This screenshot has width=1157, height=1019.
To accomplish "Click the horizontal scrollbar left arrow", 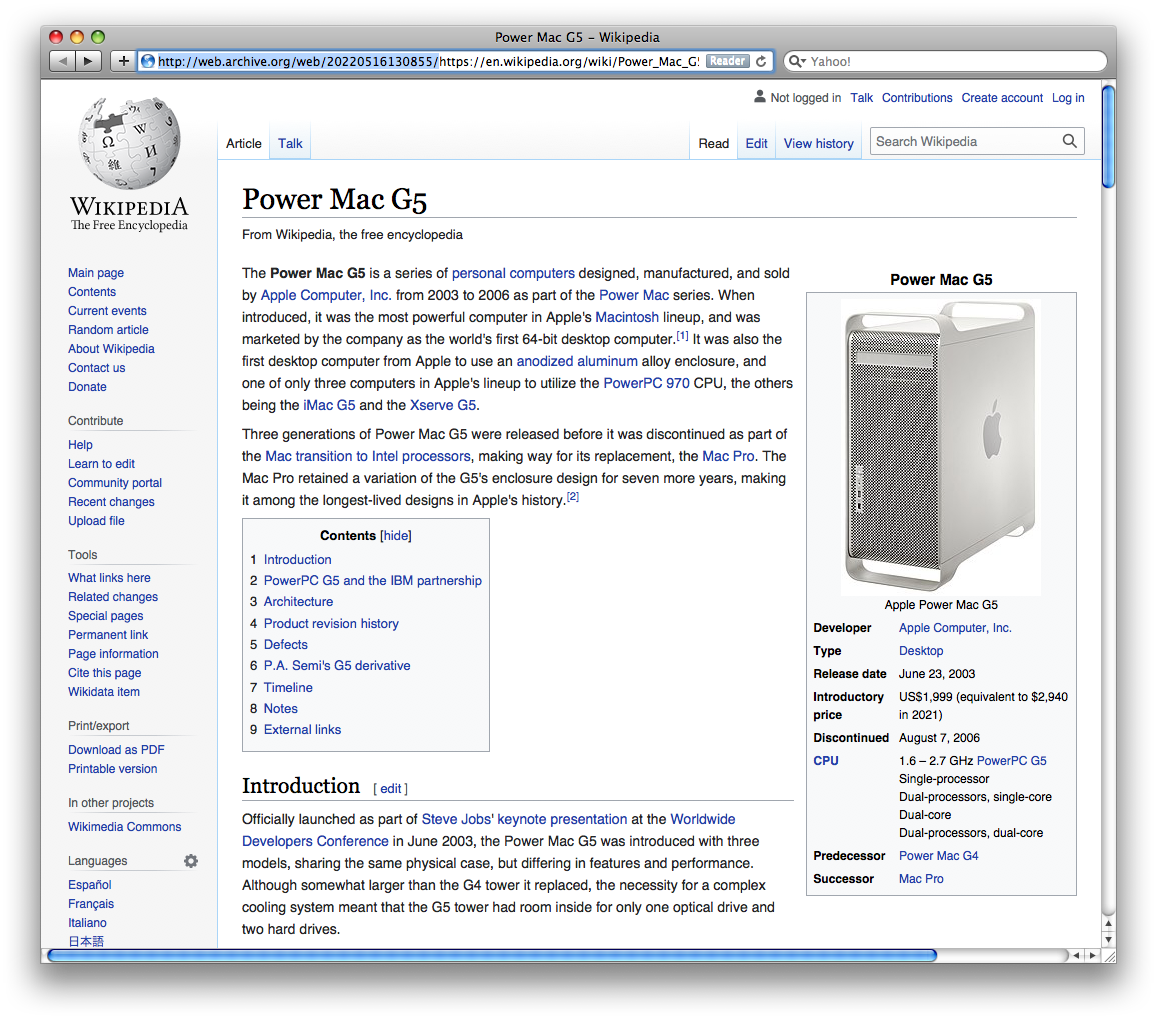I will point(1077,956).
